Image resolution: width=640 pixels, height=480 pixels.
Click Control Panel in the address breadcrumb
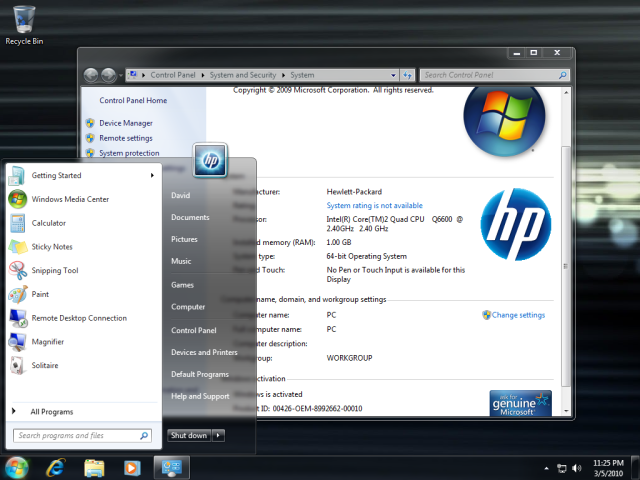click(x=173, y=75)
